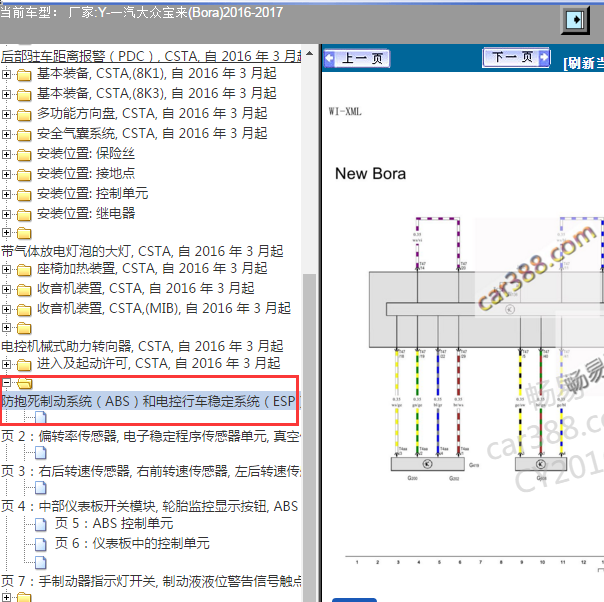Screen dimensions: 604x602
Task: Click folder icon above 带气体放电灯泡的大灯
Action: point(24,233)
